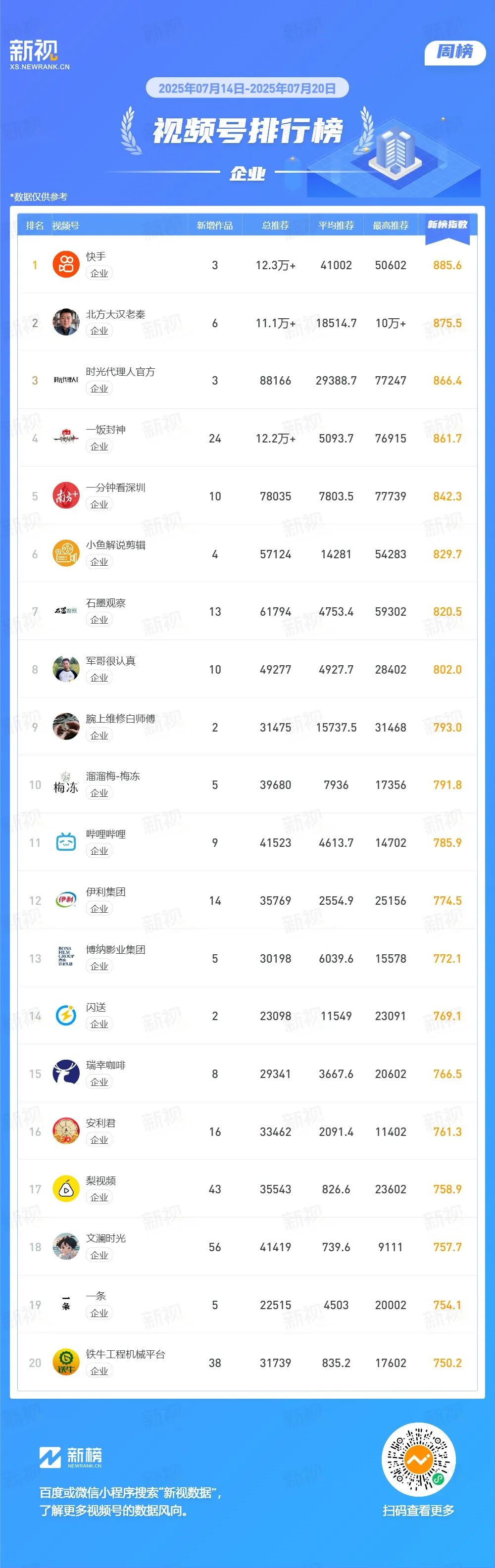Click the 快手 orange logo icon
The height and width of the screenshot is (1568, 495).
tap(66, 265)
